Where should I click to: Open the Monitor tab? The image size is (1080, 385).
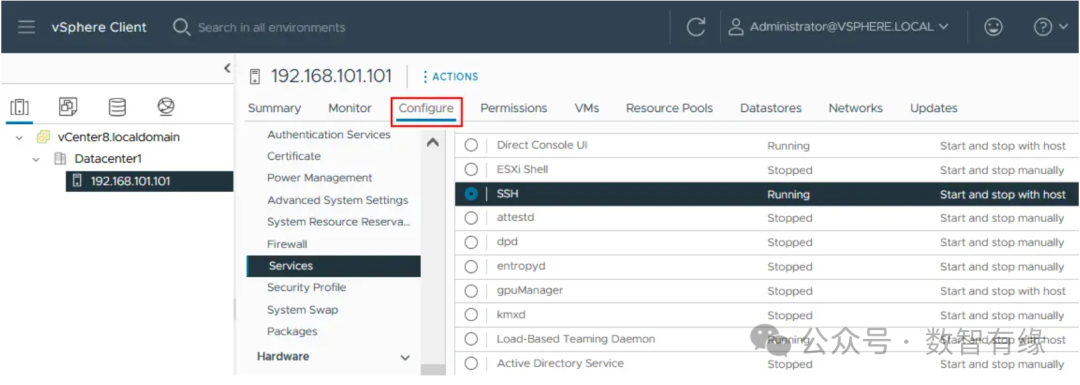point(350,108)
